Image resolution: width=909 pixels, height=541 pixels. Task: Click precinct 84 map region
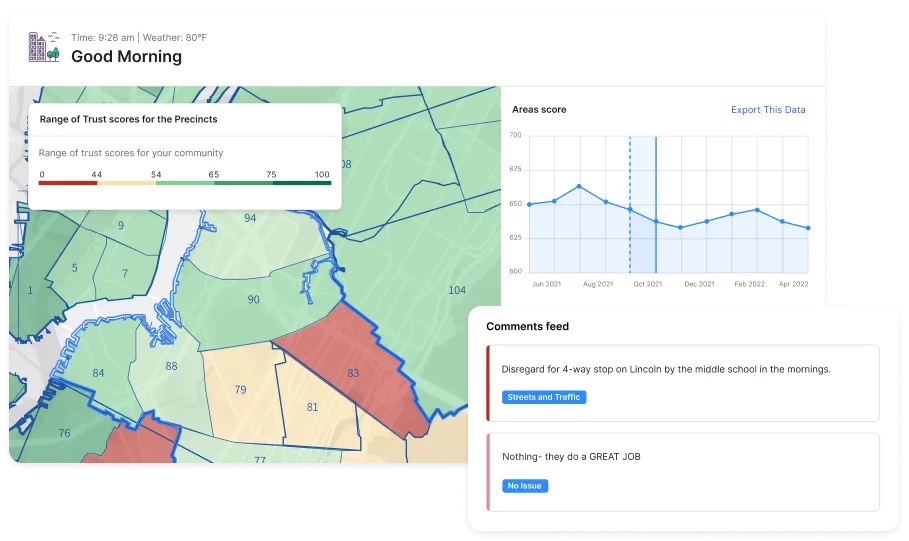(x=99, y=373)
